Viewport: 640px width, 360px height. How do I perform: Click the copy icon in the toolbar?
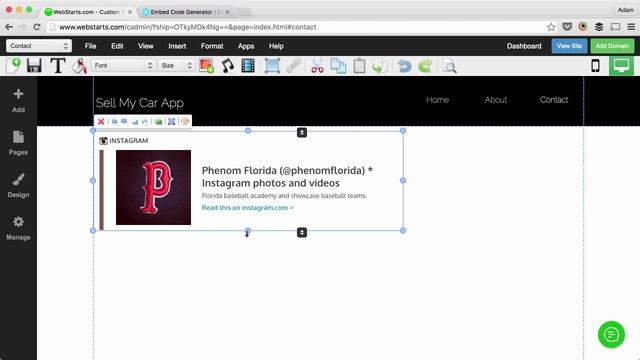pyautogui.click(x=338, y=66)
